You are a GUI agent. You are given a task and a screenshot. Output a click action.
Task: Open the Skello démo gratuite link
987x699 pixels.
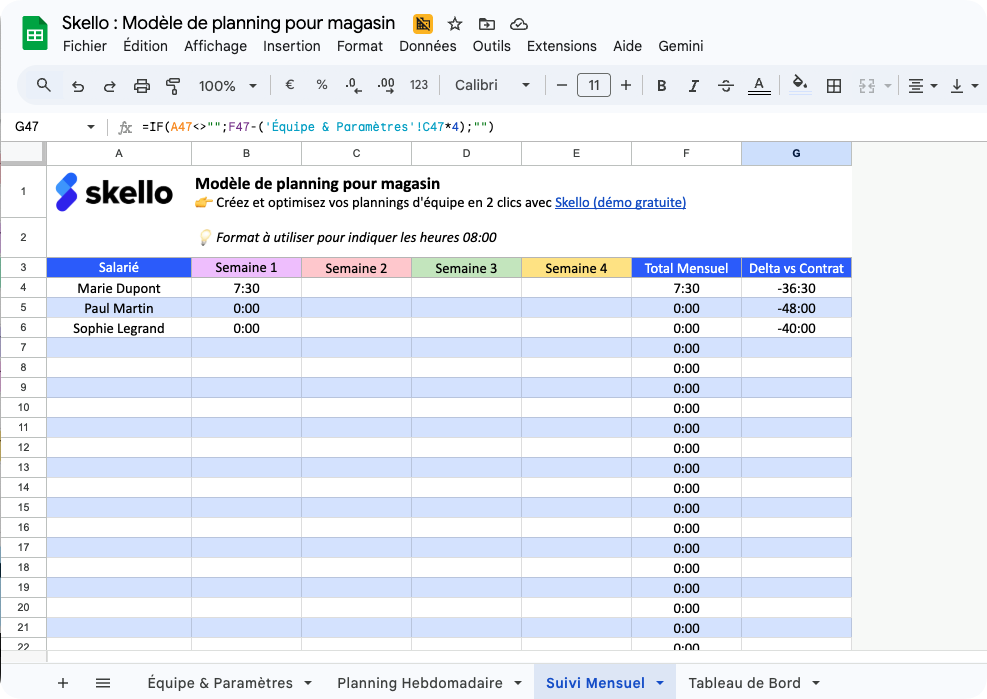(620, 202)
